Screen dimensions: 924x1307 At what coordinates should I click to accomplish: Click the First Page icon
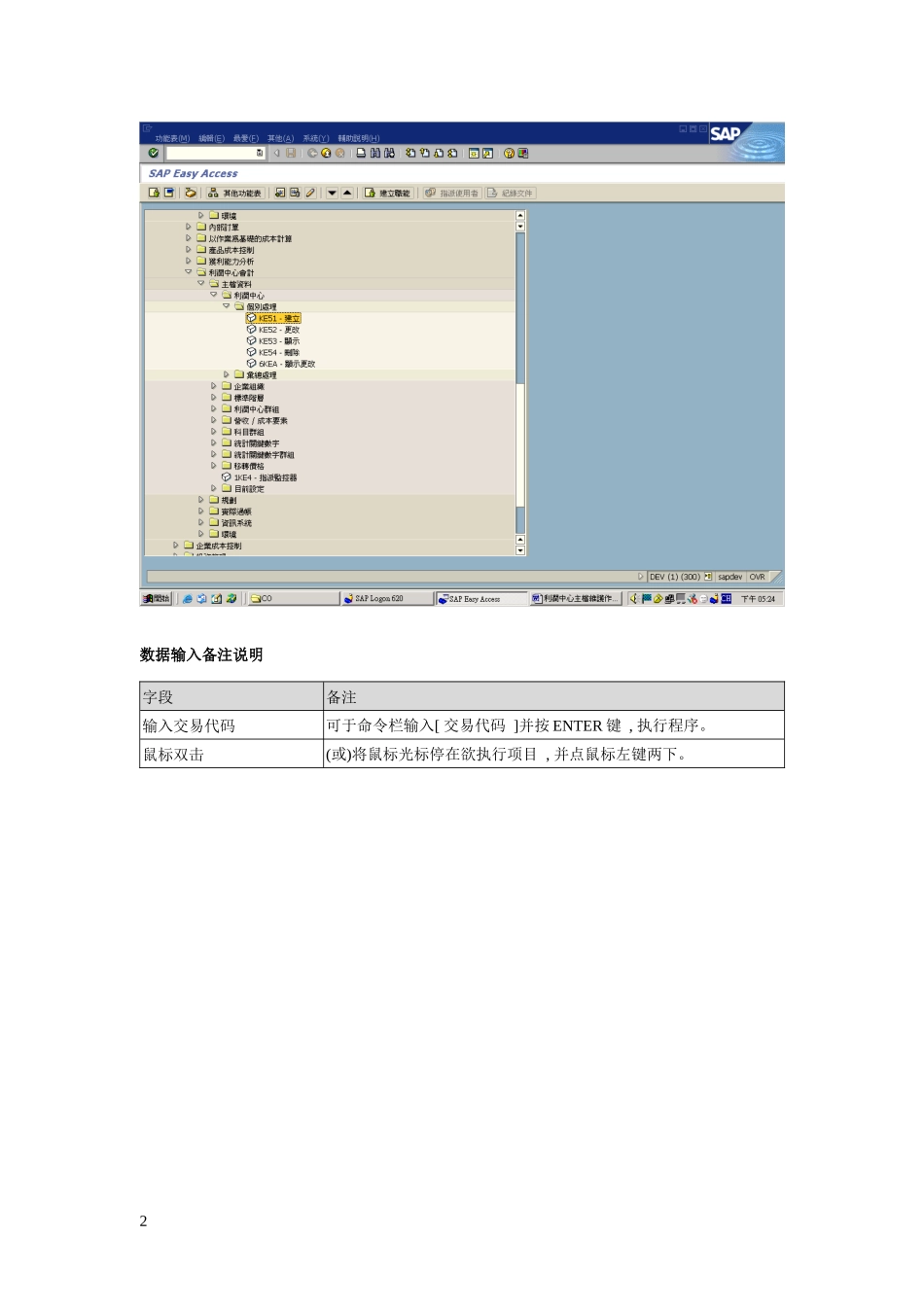tap(410, 153)
